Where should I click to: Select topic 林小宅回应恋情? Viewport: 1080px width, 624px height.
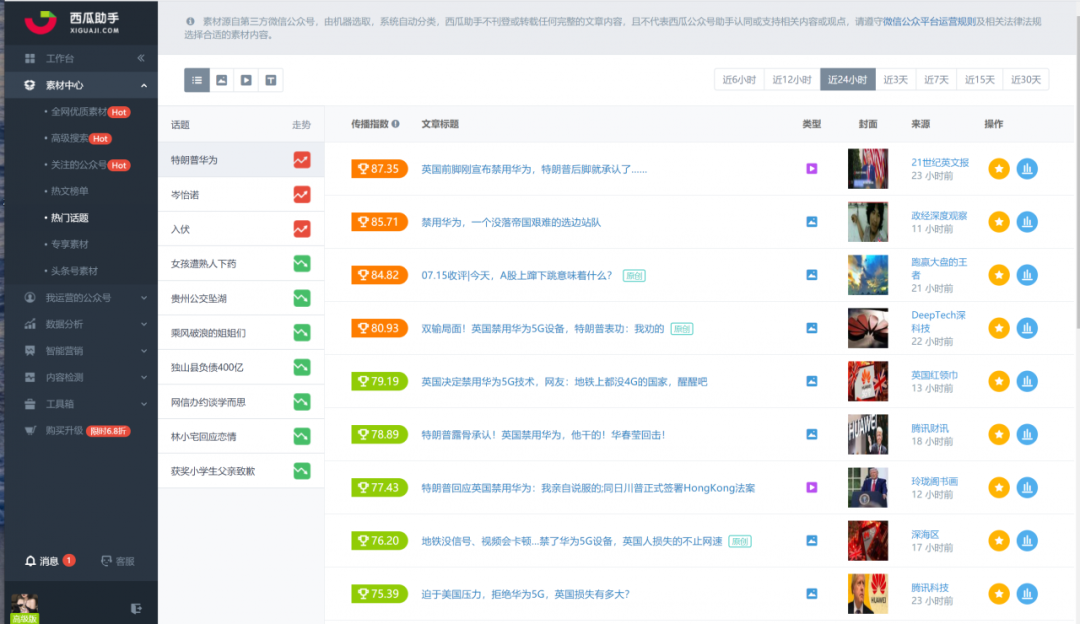coord(204,436)
